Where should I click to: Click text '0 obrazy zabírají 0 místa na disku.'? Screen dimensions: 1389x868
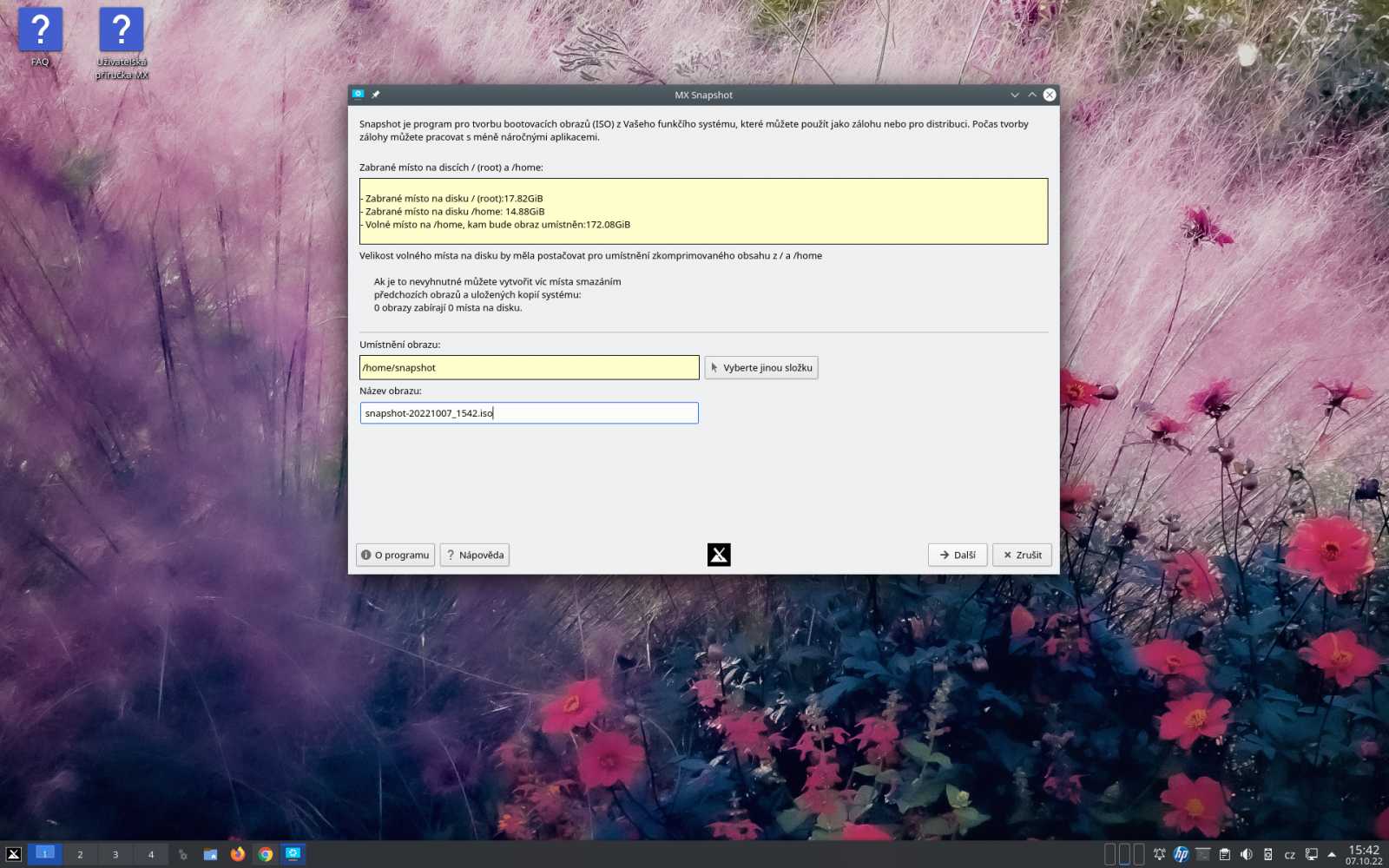[448, 308]
